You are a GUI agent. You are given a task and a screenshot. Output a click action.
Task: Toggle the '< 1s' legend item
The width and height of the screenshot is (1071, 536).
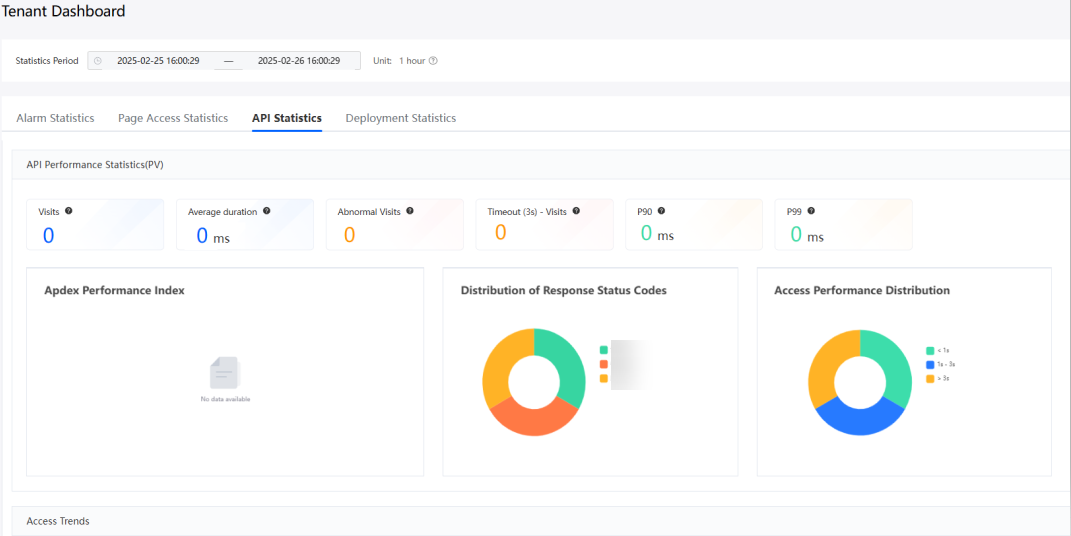(940, 350)
